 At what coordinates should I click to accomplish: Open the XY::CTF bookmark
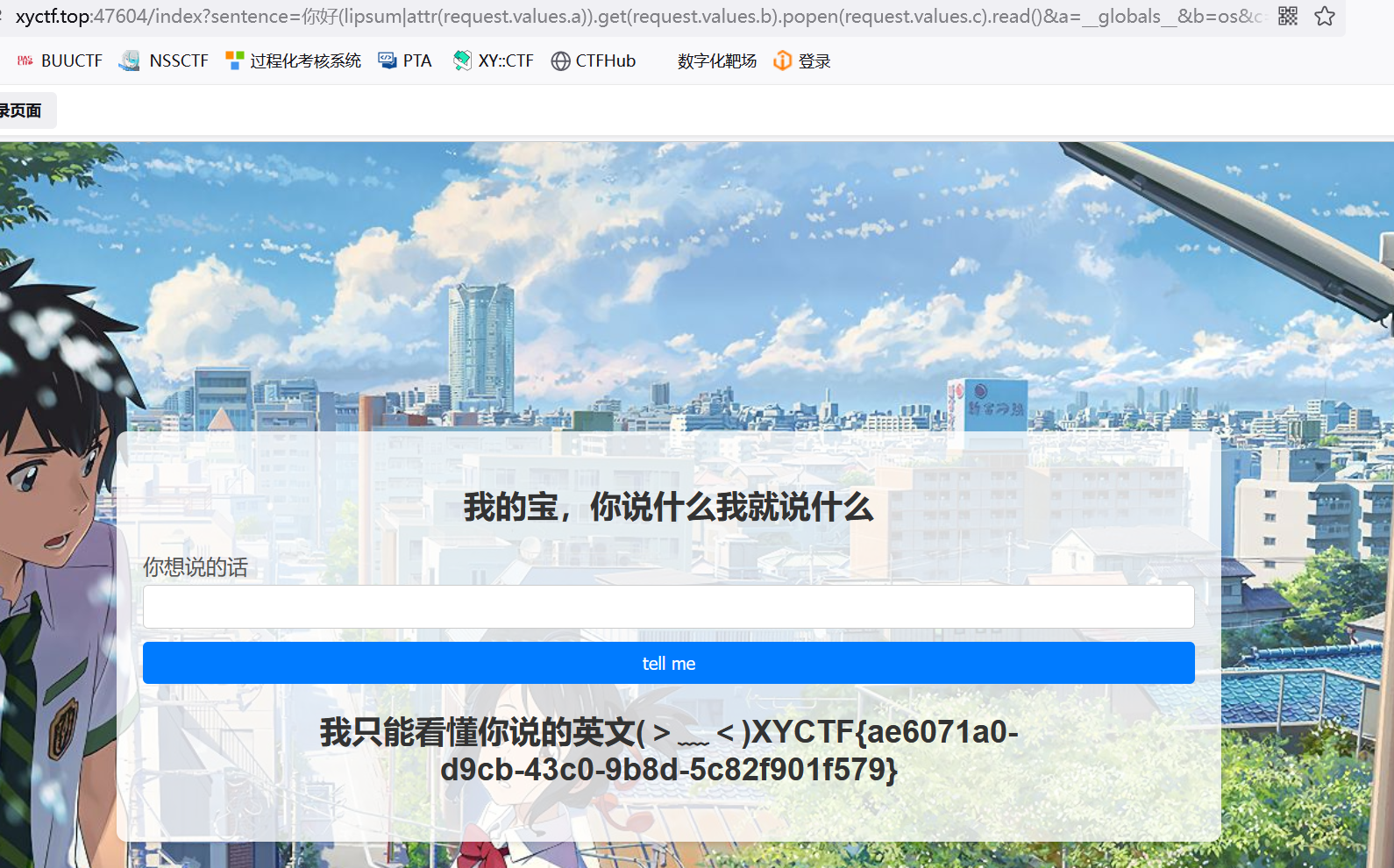click(x=494, y=60)
